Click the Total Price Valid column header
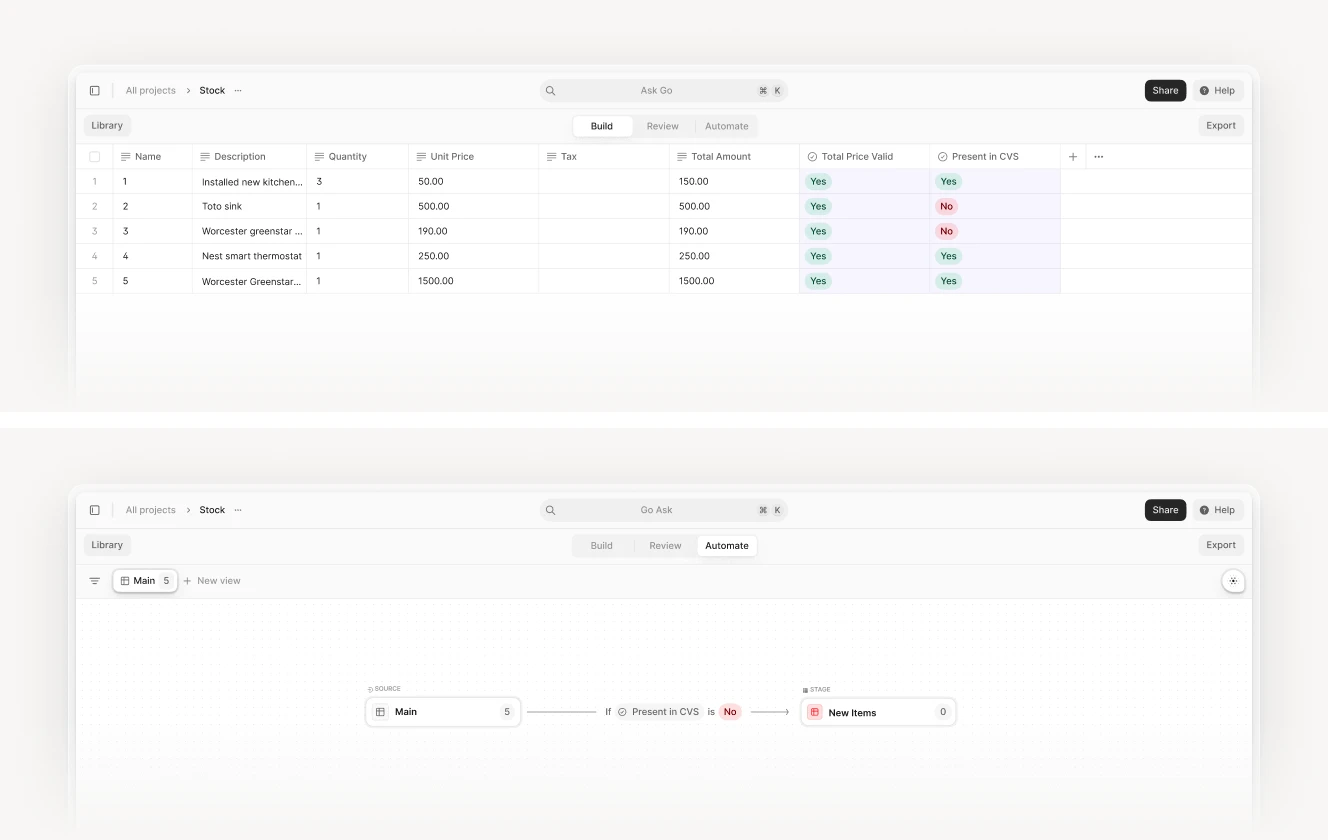This screenshot has width=1328, height=840. click(x=865, y=157)
